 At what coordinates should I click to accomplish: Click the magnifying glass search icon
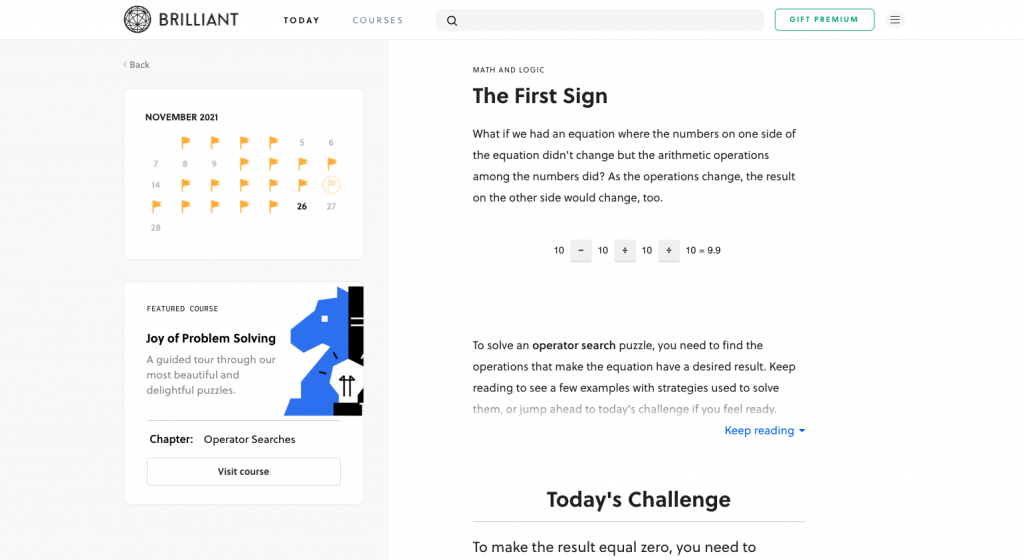(x=452, y=20)
